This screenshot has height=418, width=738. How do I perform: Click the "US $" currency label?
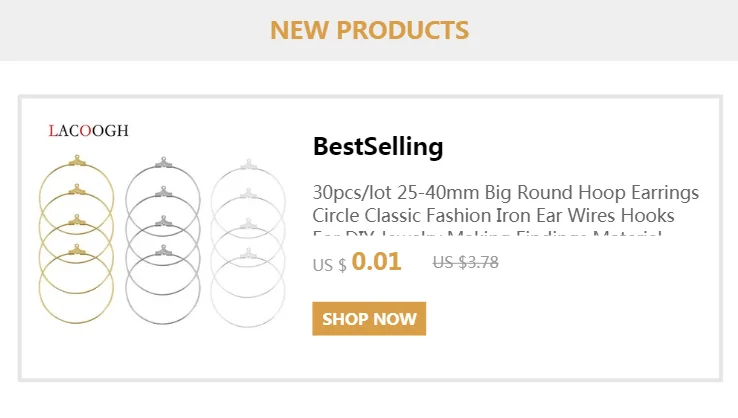point(329,265)
